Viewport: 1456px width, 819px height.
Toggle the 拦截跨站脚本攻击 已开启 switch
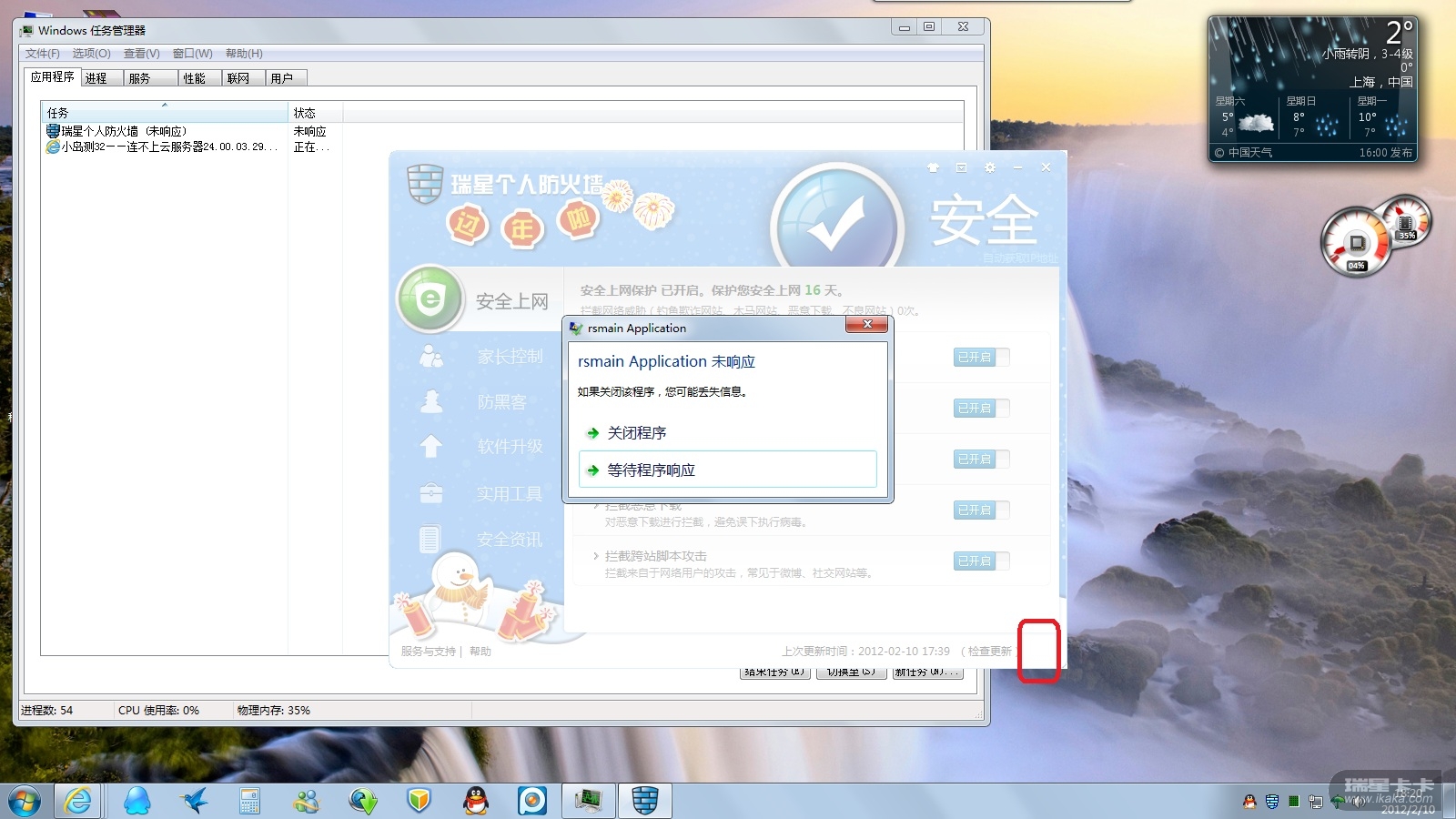pos(981,561)
